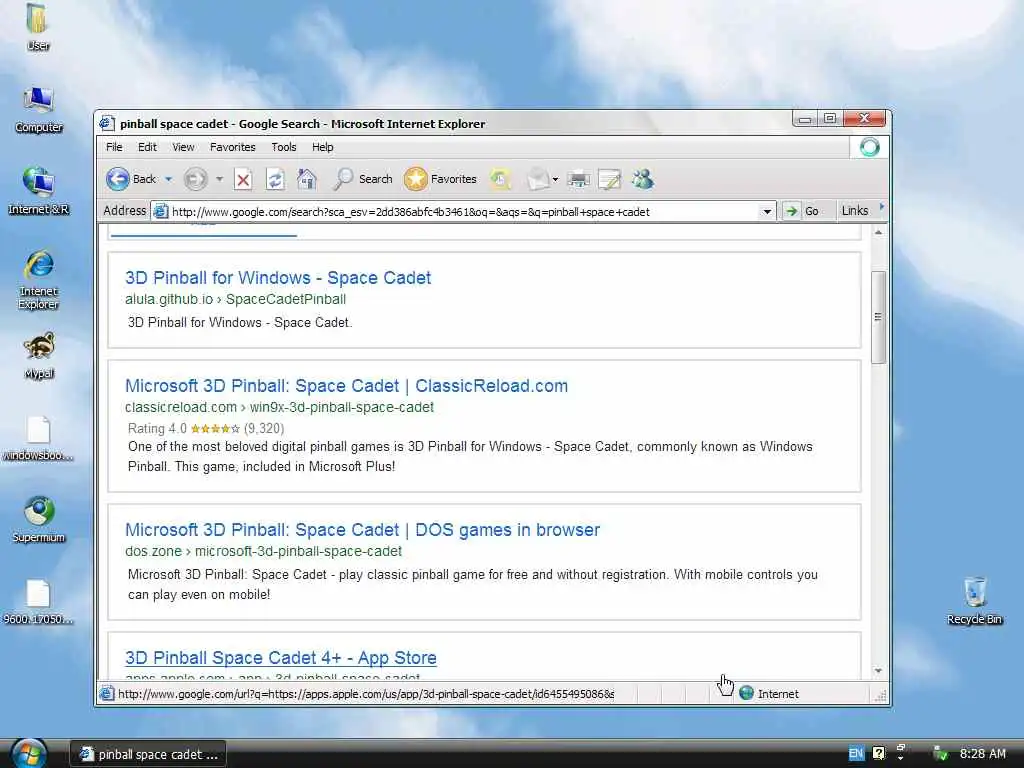Image resolution: width=1024 pixels, height=768 pixels.
Task: Print the page with the printer icon
Action: 578,179
